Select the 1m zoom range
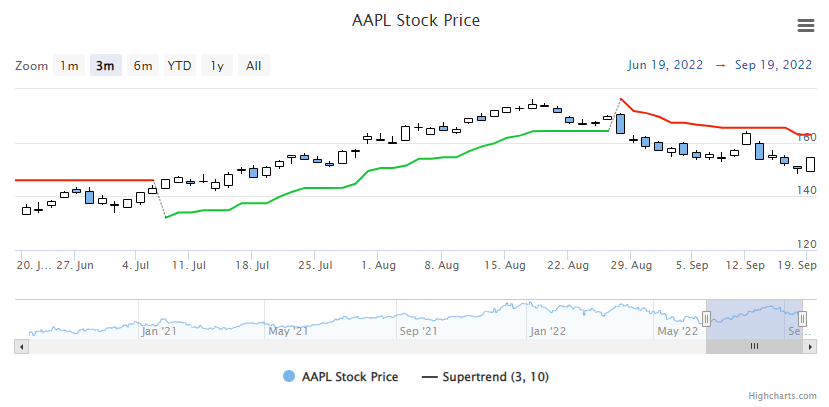Screen dimensions: 829x407 [68, 66]
